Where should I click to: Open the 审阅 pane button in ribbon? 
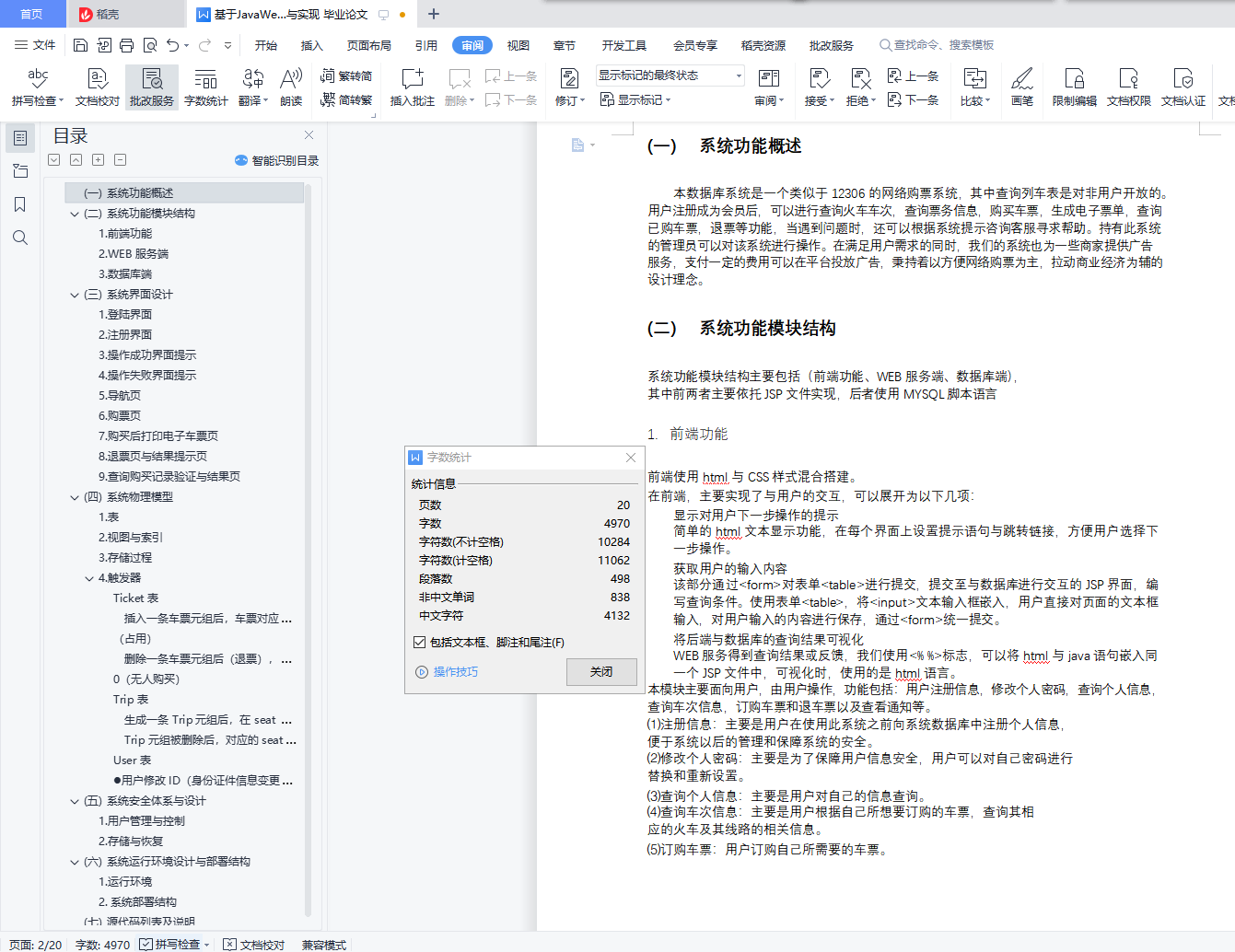(768, 87)
